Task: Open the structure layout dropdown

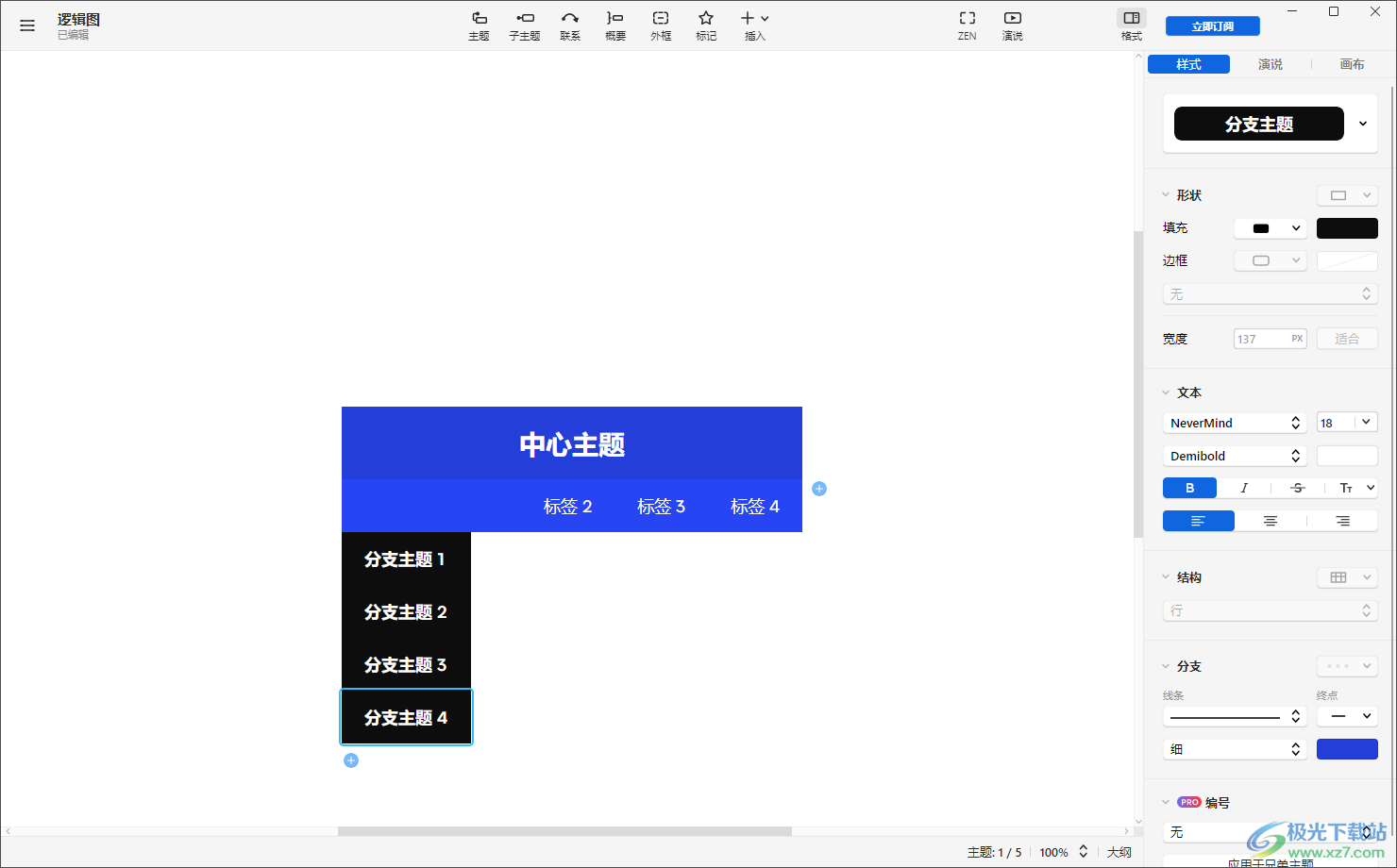Action: point(1347,577)
